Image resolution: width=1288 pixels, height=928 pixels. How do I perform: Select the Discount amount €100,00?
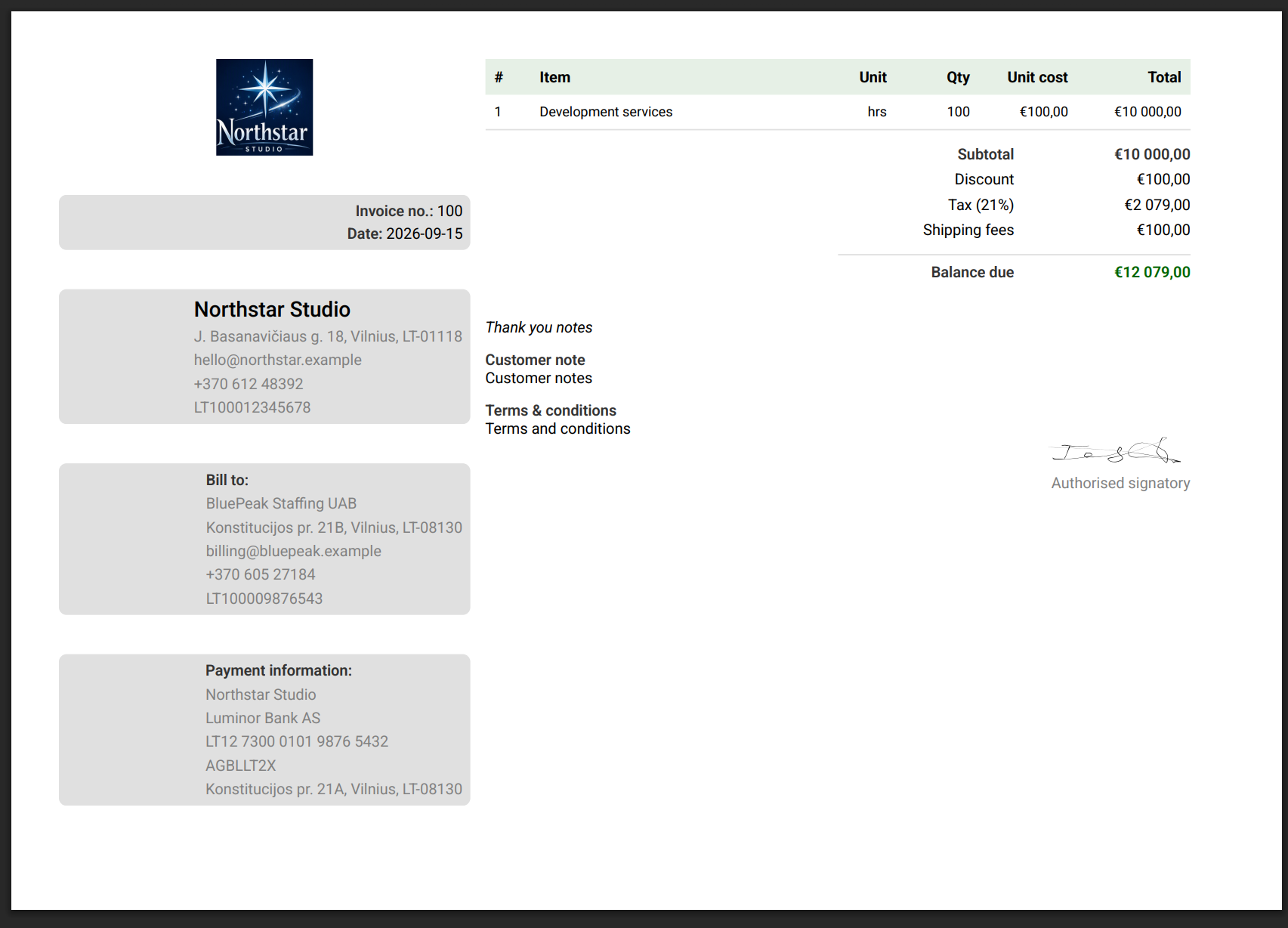click(x=1163, y=179)
